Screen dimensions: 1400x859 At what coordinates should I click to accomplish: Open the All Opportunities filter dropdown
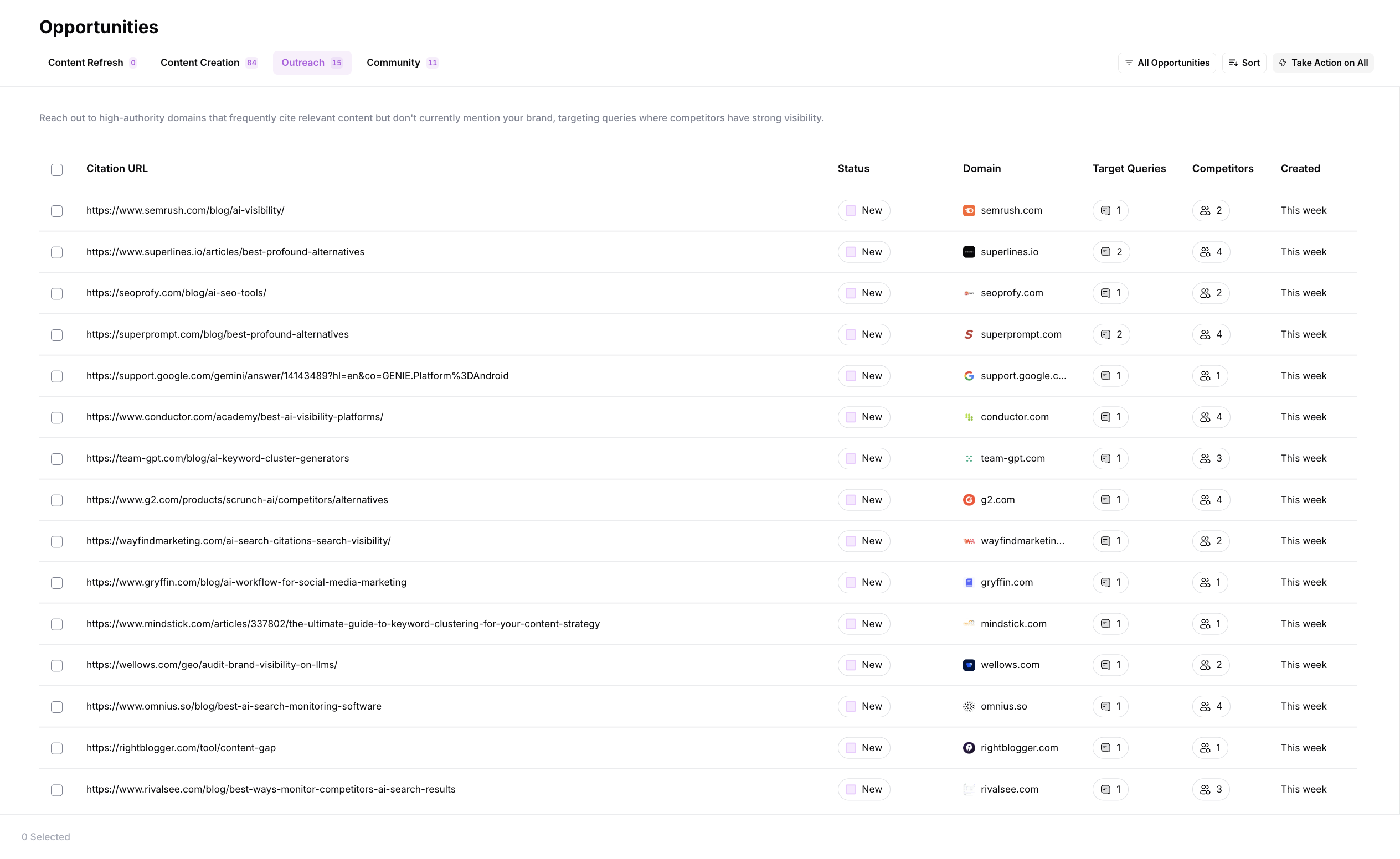coord(1166,63)
